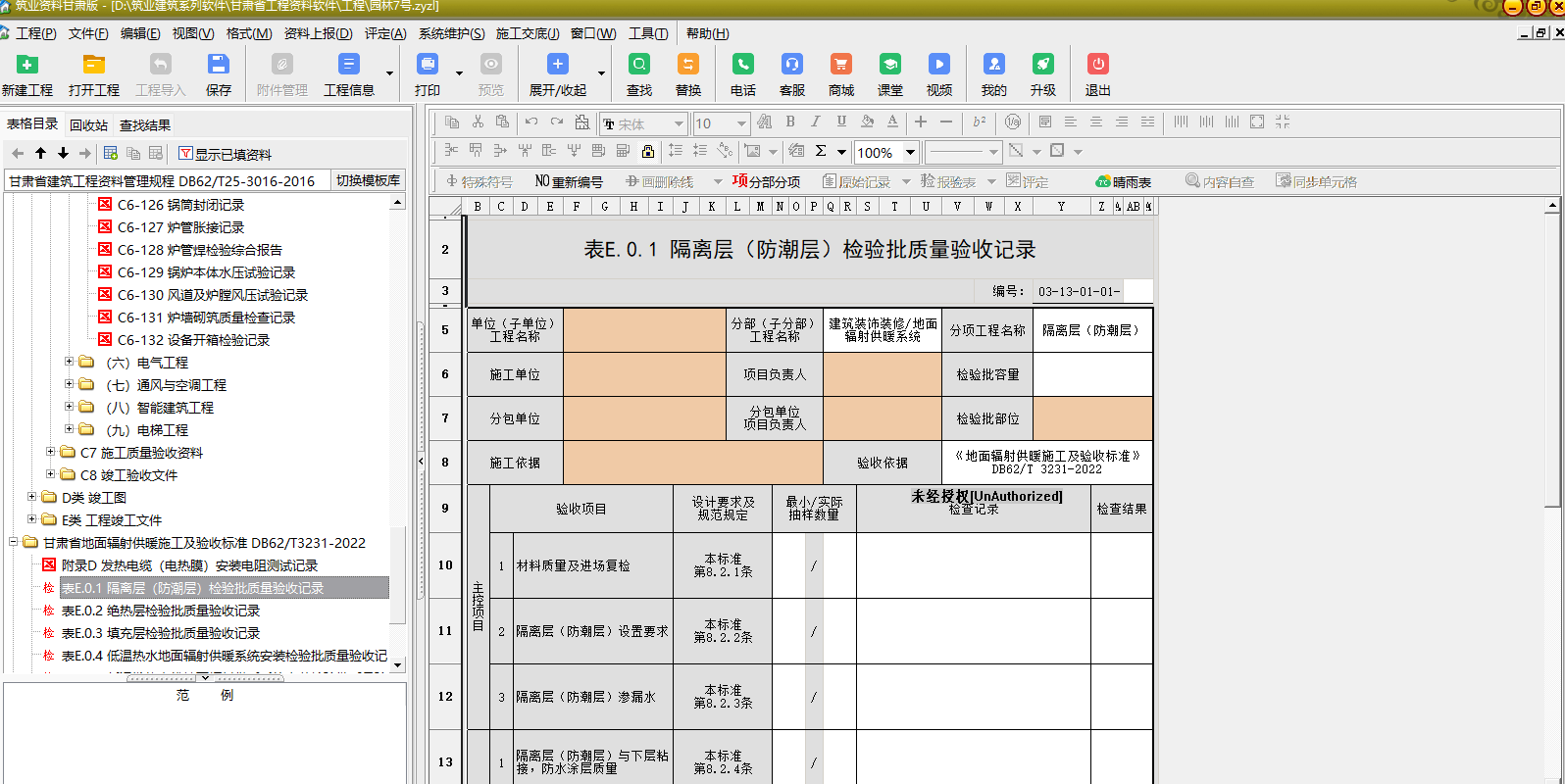Screen dimensions: 1565x784
Task: Select 表E.0.2 绝热层检验批质量验收记录 in the tree
Action: pyautogui.click(x=160, y=611)
